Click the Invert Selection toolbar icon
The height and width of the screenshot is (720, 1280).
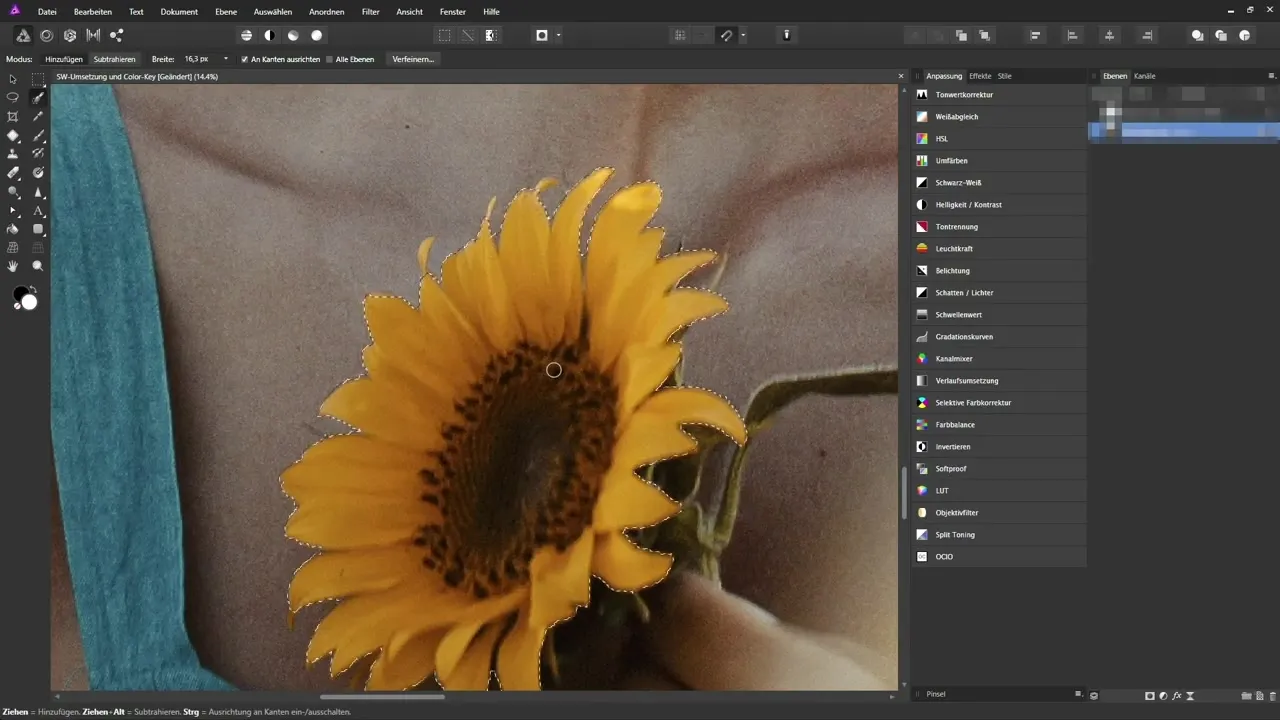click(491, 35)
